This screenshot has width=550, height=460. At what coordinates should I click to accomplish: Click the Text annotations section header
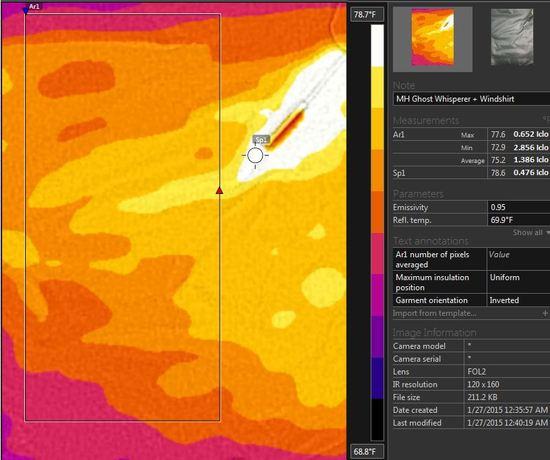click(x=431, y=241)
